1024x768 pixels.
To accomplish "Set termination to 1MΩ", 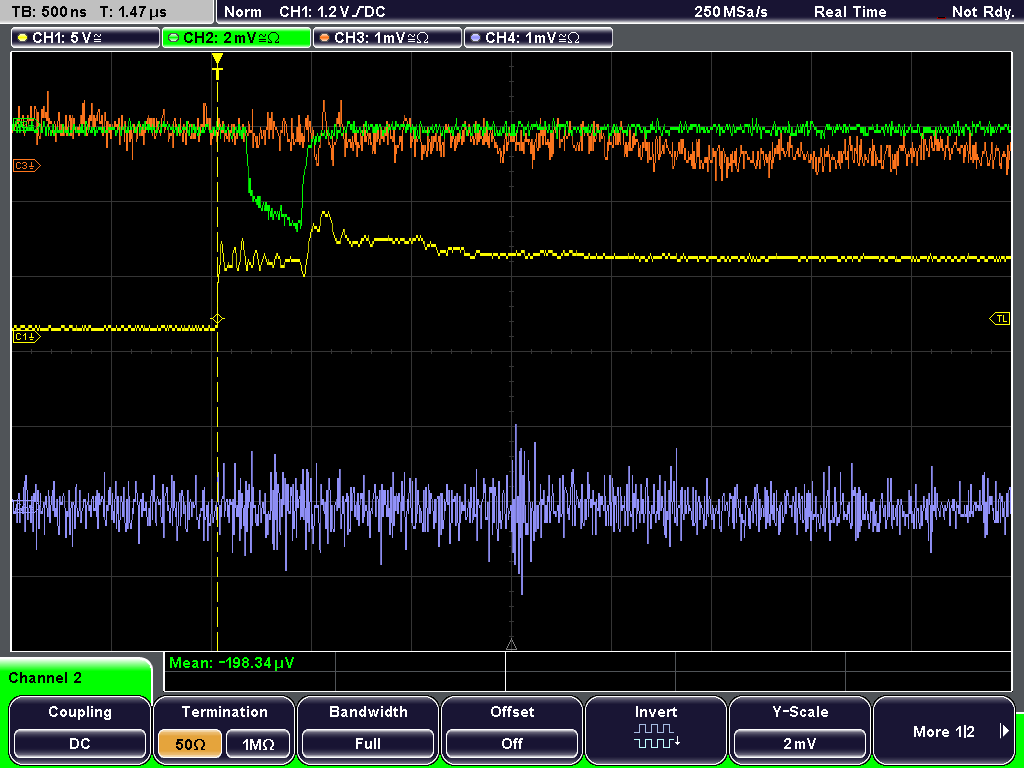I will 258,744.
